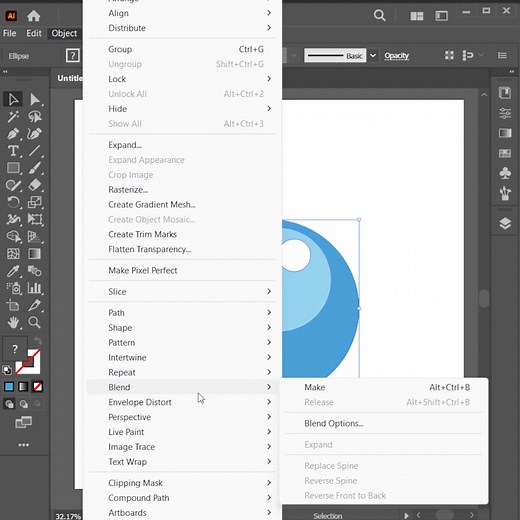Open the Layers panel icon

(505, 223)
